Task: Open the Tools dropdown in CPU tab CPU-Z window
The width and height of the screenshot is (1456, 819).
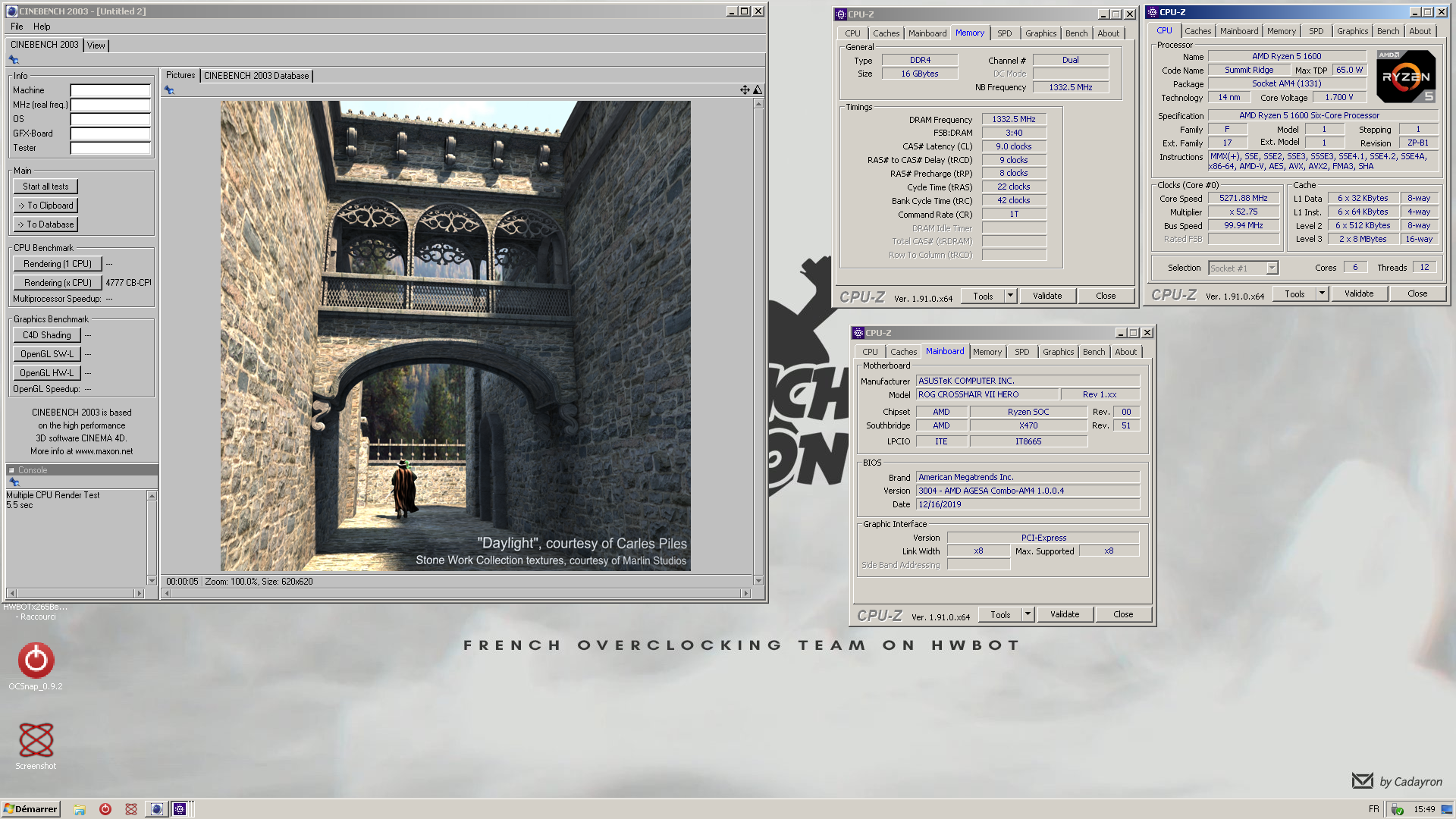Action: coord(1322,293)
